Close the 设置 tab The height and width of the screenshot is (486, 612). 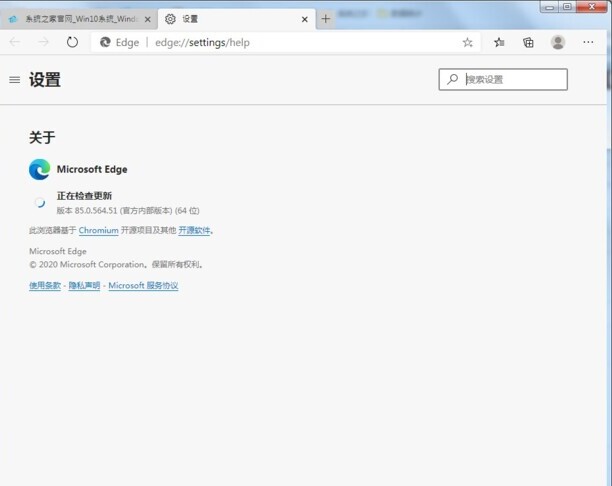tap(305, 19)
